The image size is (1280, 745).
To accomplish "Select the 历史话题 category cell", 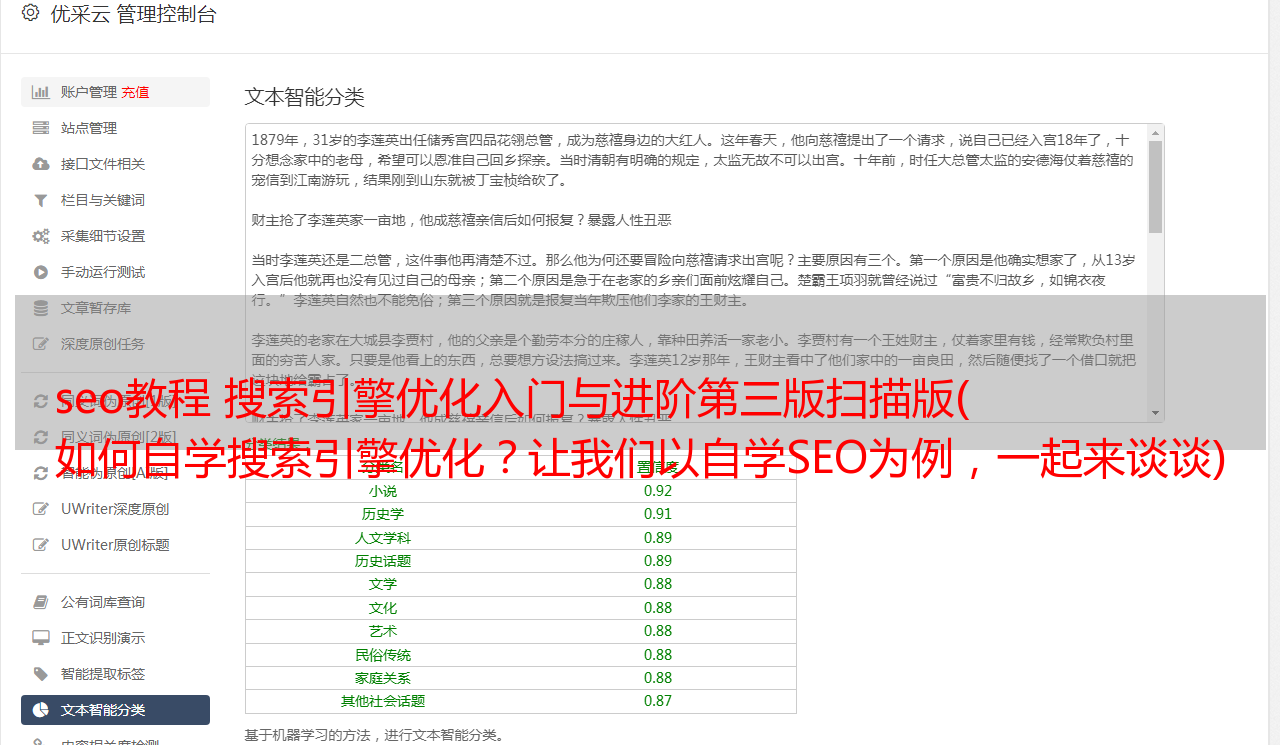I will click(383, 561).
